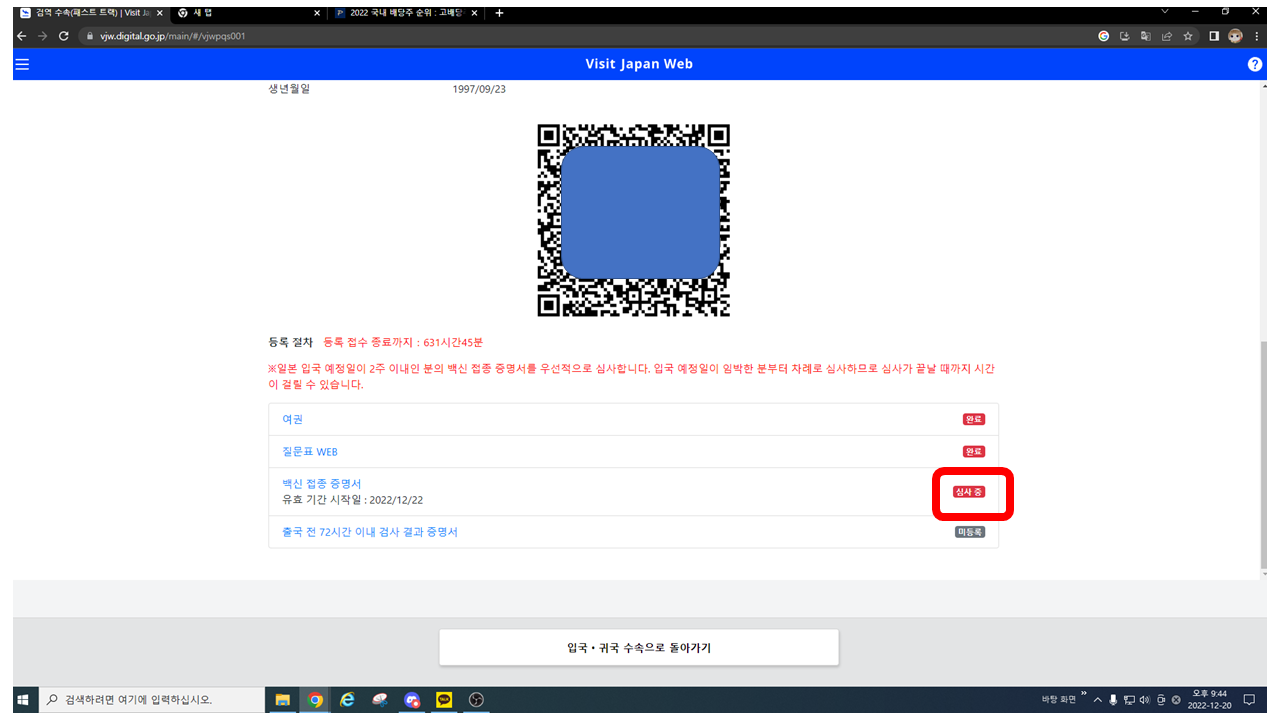The width and height of the screenshot is (1280, 720).
Task: Click the forward navigation arrow
Action: 42,36
